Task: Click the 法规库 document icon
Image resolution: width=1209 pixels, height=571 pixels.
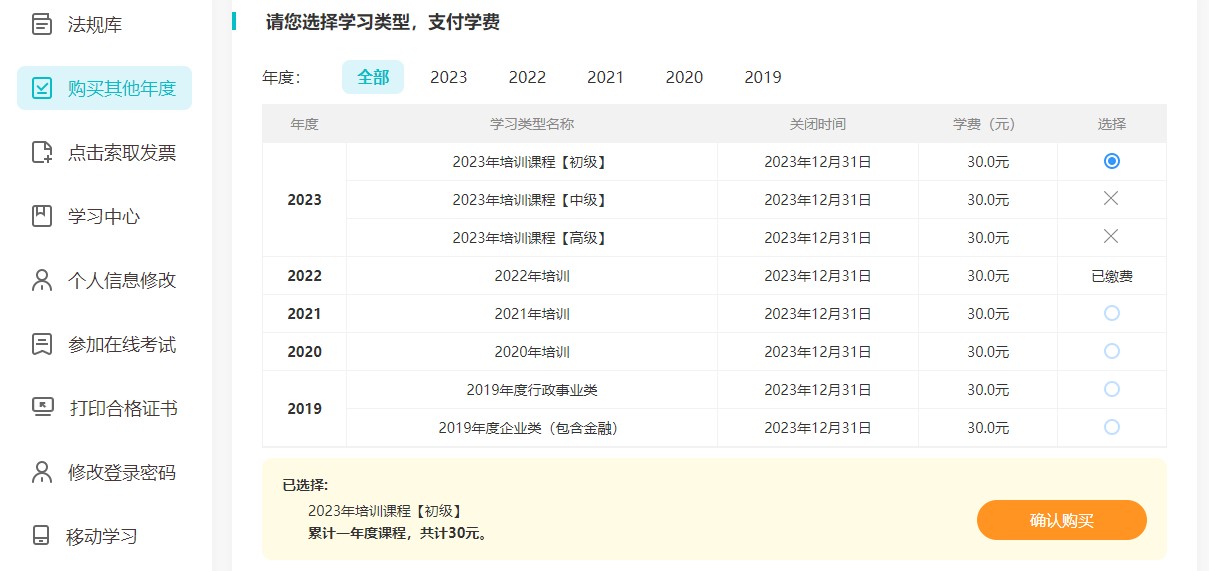Action: click(x=42, y=25)
